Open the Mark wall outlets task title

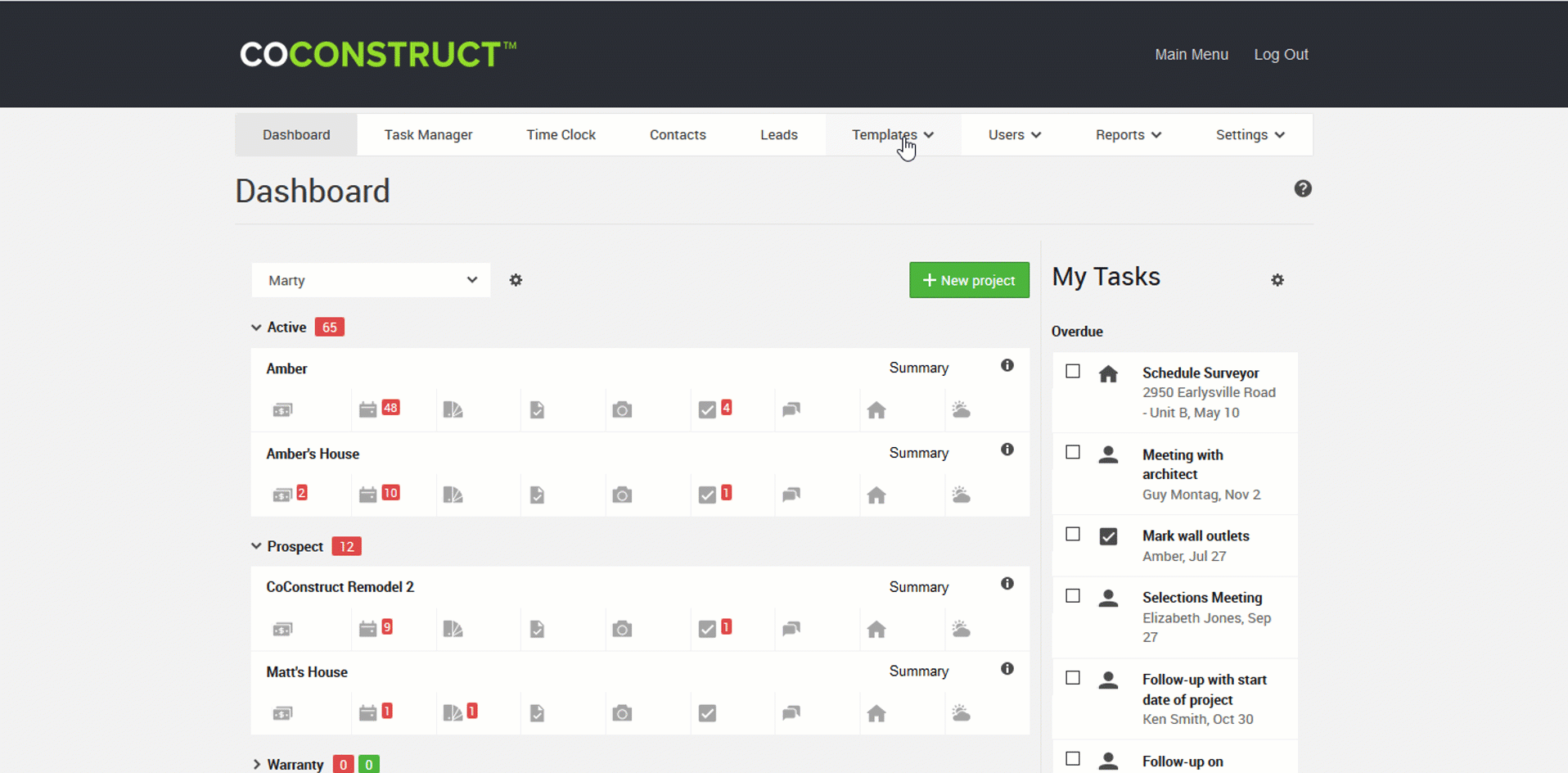coord(1196,536)
